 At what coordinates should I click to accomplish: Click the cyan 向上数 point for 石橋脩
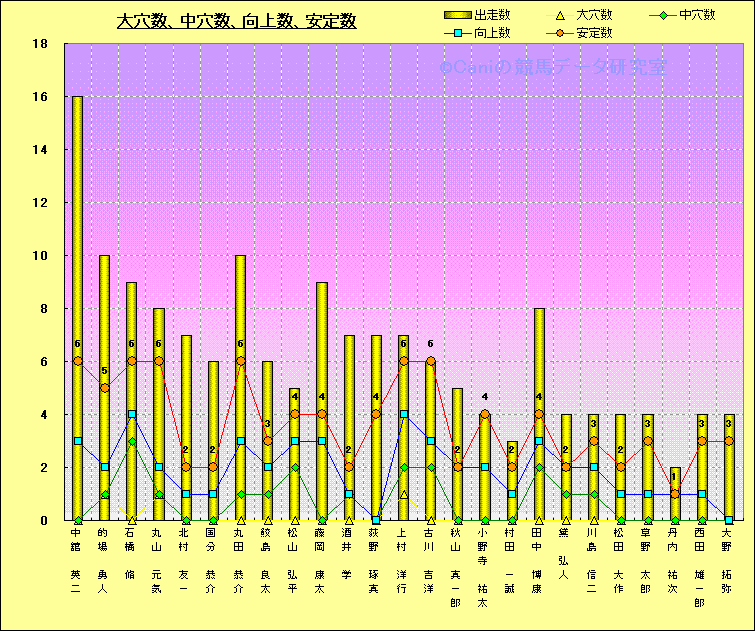132,414
